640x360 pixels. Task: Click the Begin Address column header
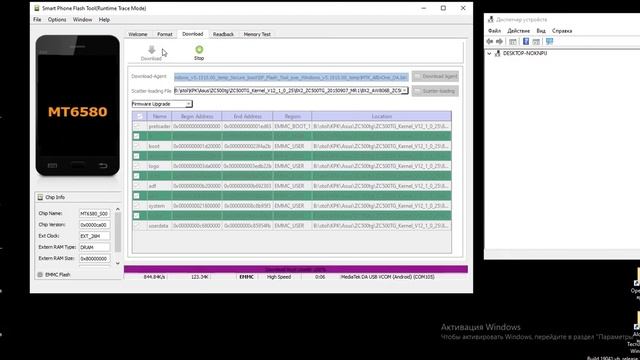click(x=197, y=116)
